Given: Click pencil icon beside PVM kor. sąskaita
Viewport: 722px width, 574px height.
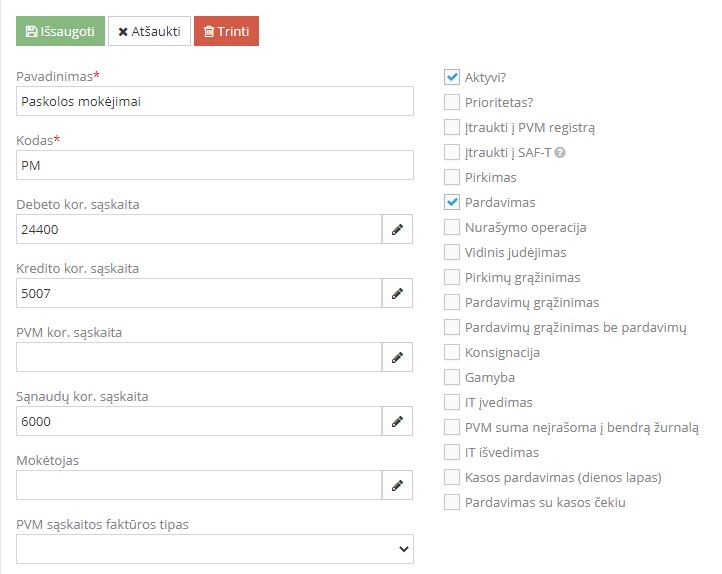Looking at the screenshot, I should 397,357.
